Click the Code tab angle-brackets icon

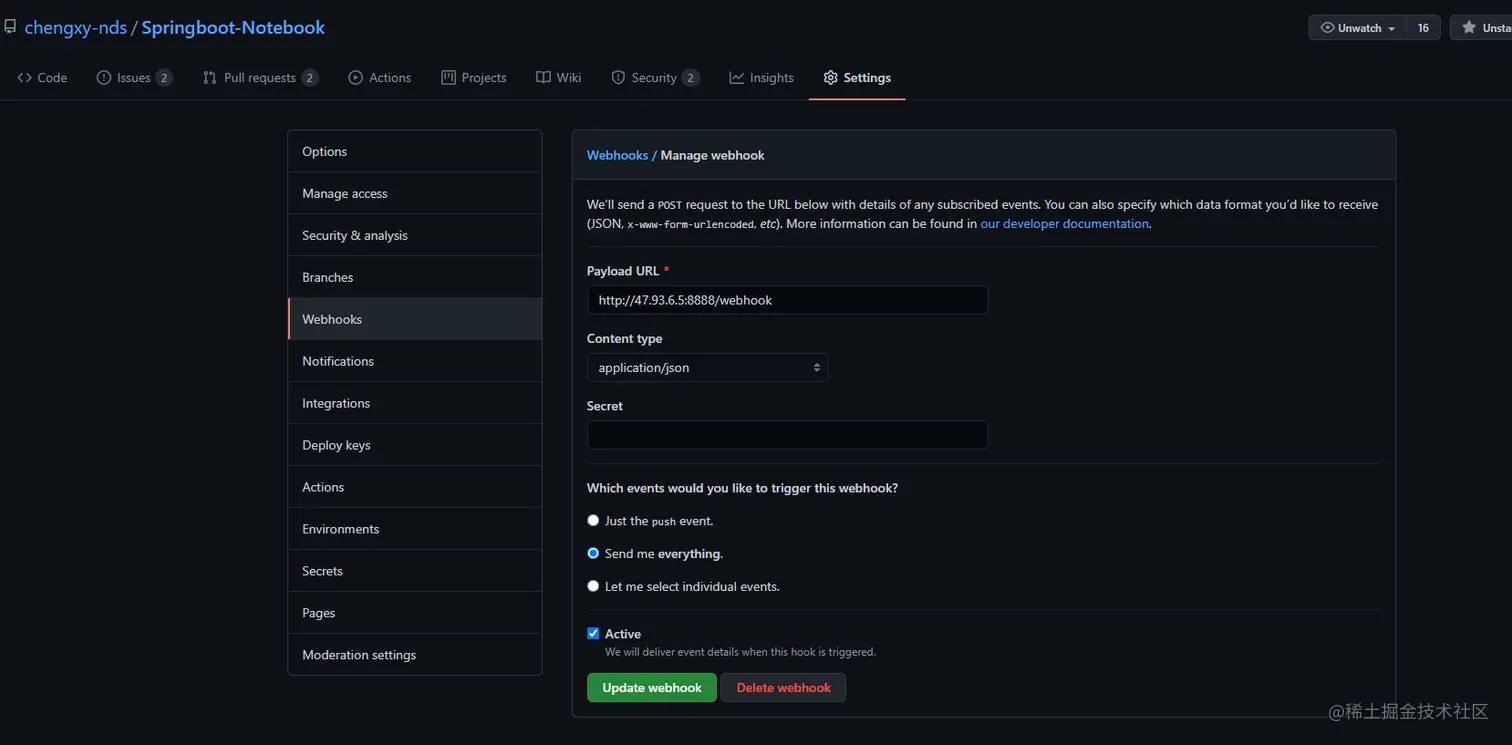[x=24, y=78]
